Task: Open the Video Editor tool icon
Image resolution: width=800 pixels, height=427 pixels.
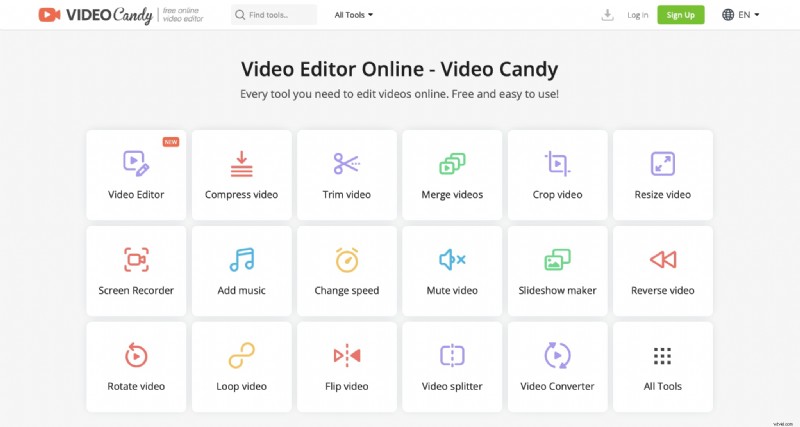Action: 136,163
